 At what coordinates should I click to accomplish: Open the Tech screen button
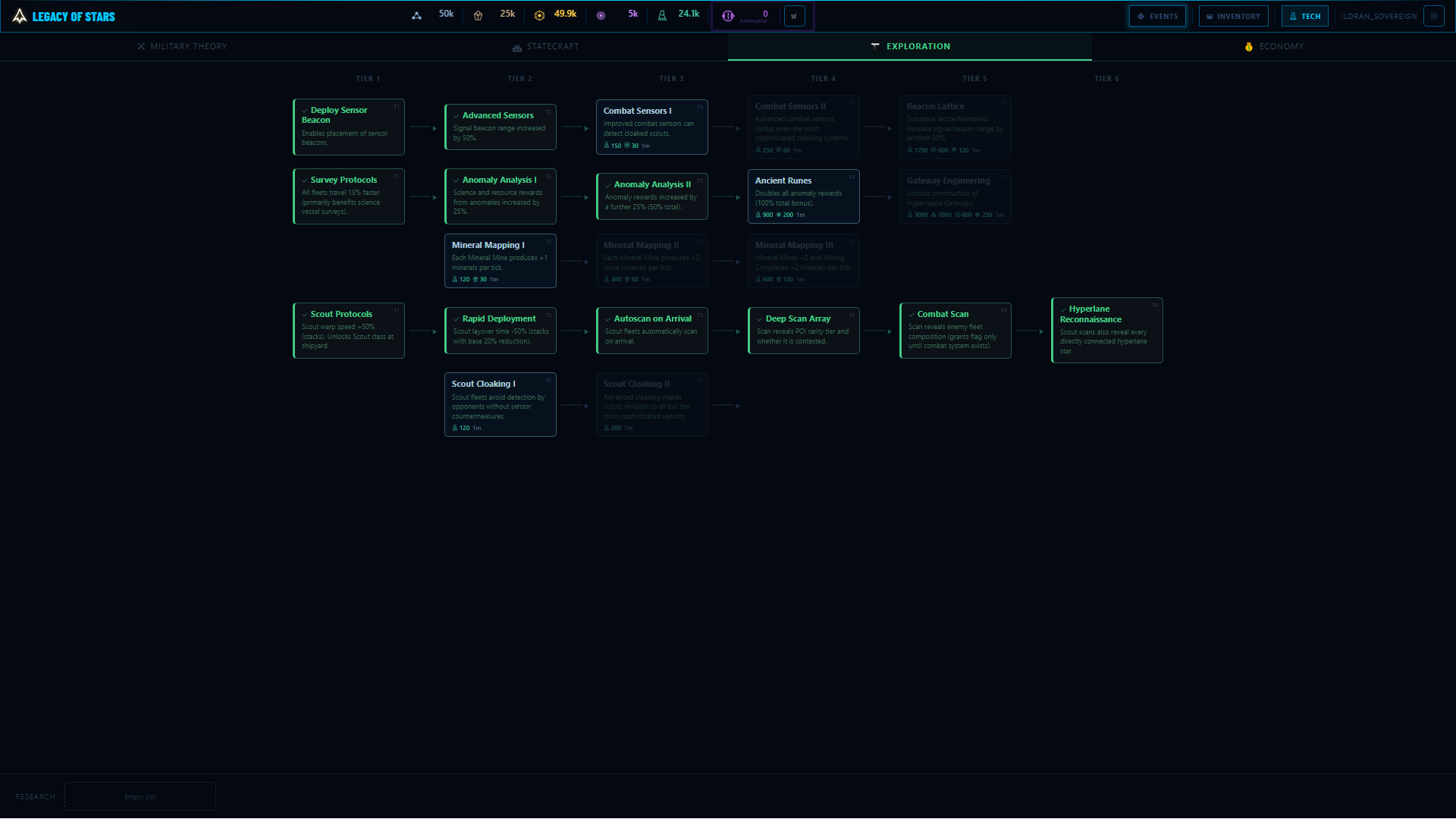click(1304, 16)
